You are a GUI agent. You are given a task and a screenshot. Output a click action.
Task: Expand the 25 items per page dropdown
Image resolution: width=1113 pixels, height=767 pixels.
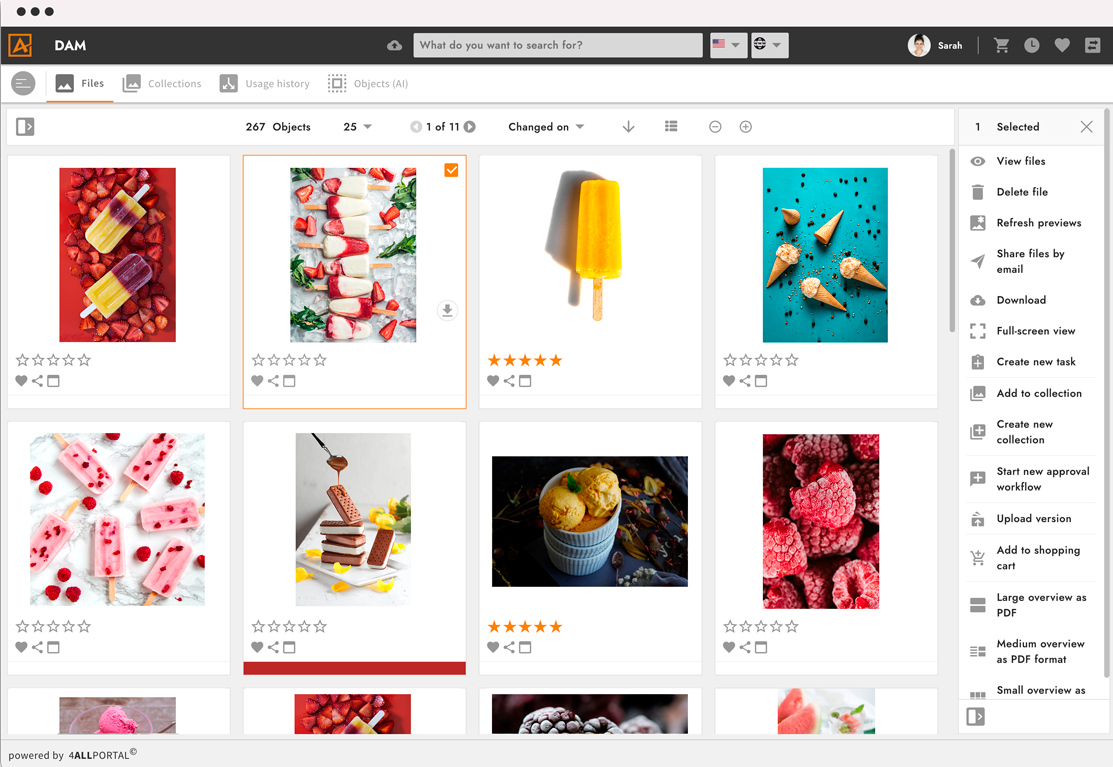[x=357, y=127]
